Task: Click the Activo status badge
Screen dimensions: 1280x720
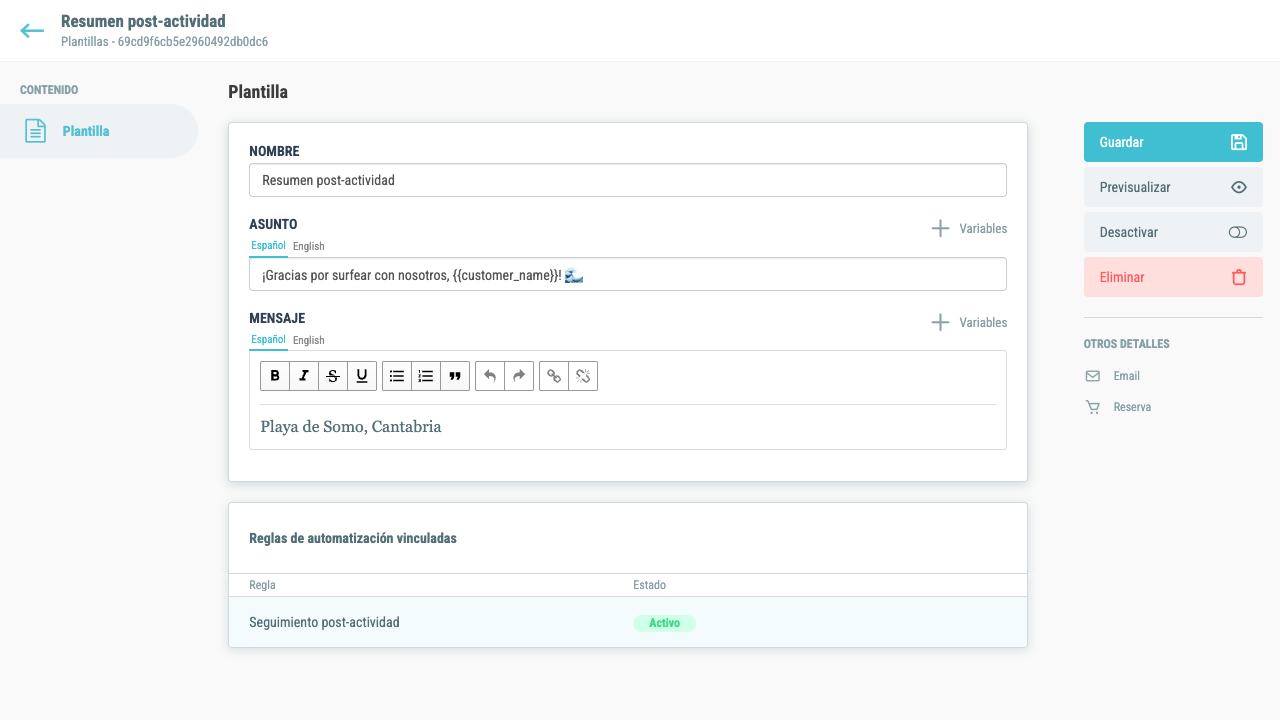Action: point(664,623)
